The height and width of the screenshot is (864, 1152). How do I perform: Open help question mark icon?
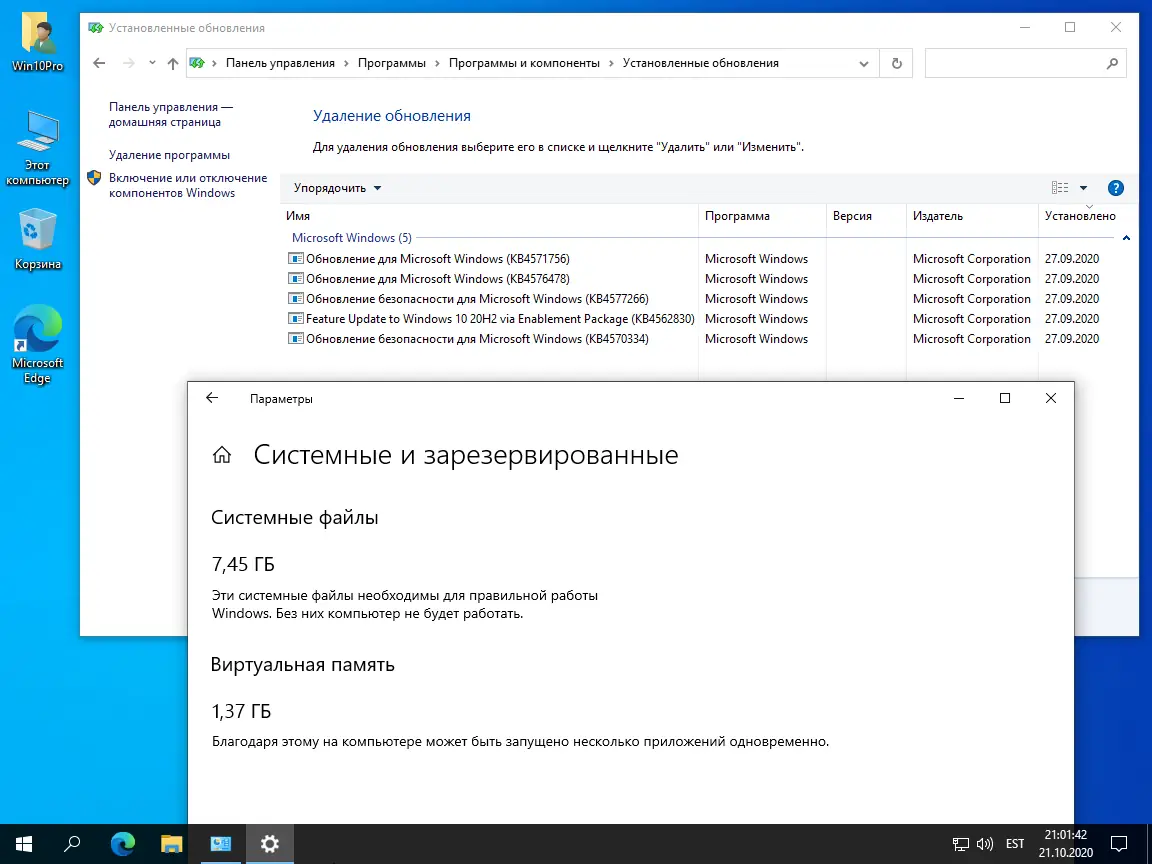coord(1115,188)
